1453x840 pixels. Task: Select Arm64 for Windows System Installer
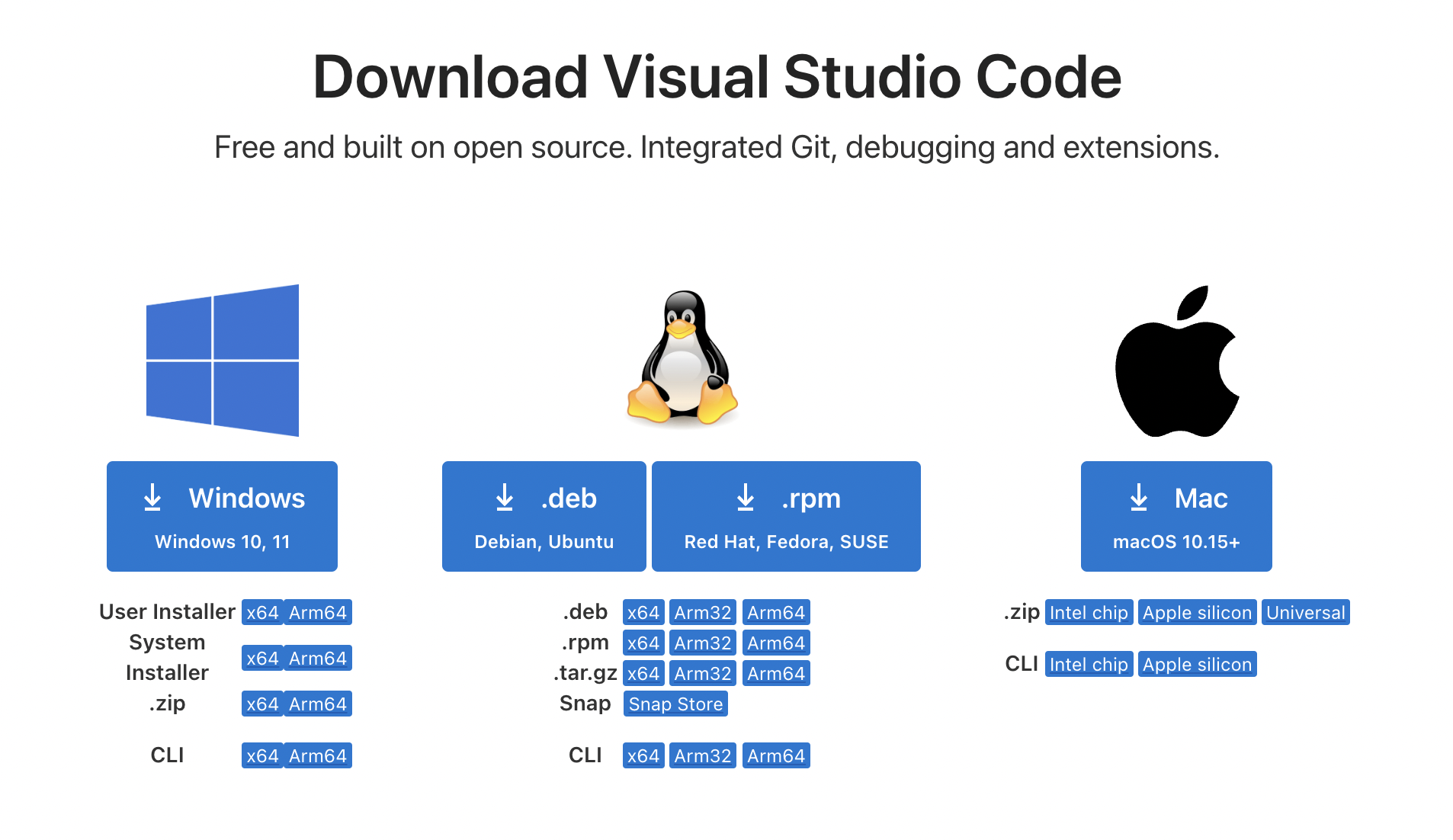pos(318,659)
